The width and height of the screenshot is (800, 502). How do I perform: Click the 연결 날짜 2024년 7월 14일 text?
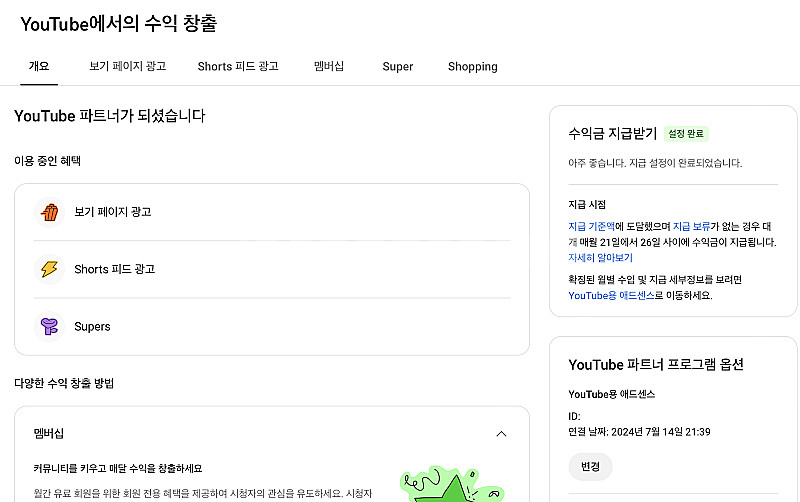coord(639,432)
